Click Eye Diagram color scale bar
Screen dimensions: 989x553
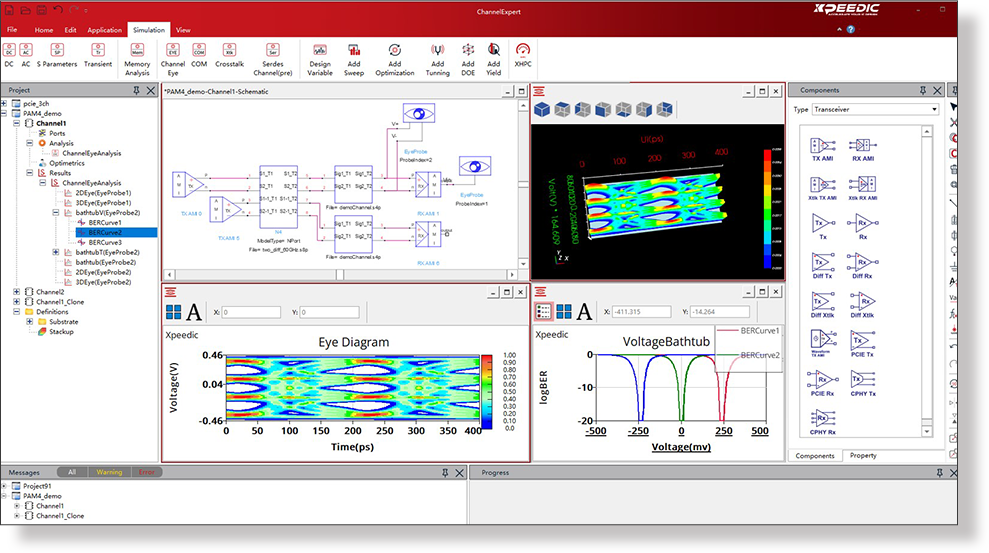(x=486, y=392)
